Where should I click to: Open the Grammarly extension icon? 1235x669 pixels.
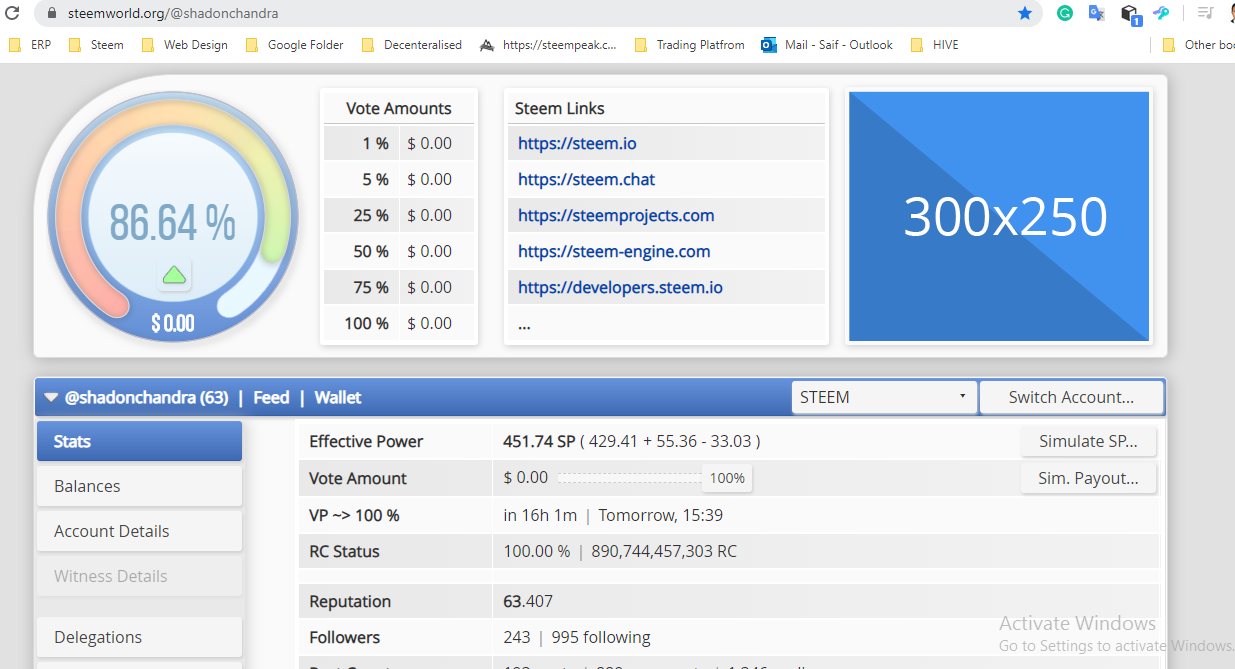click(1065, 14)
